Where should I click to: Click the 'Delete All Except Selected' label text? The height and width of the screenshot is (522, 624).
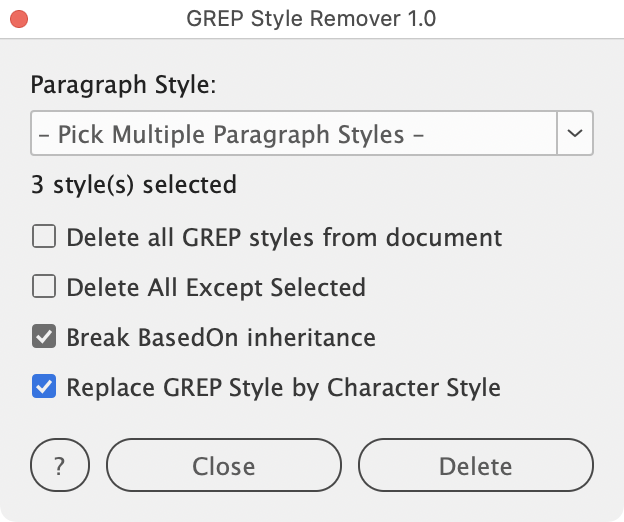(216, 288)
